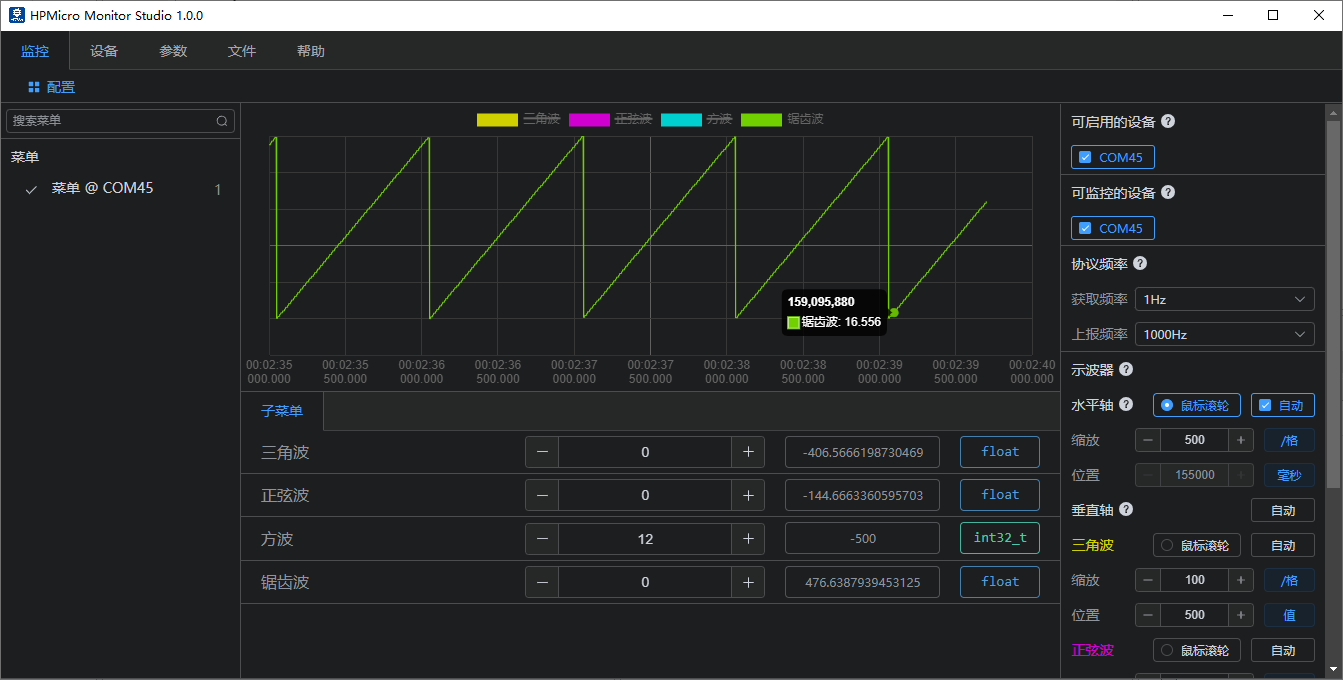
Task: Click help icon next to 示波器
Action: pos(1126,369)
